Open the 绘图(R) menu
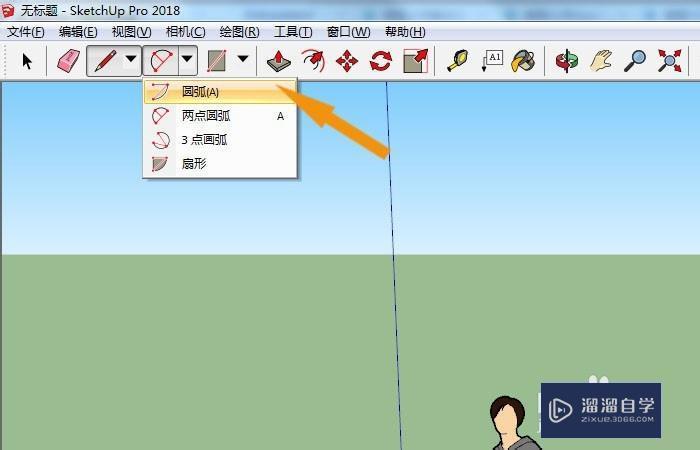 tap(239, 32)
